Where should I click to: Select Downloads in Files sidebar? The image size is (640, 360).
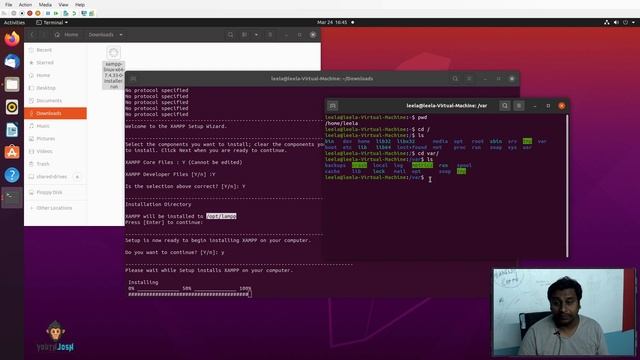point(56,113)
